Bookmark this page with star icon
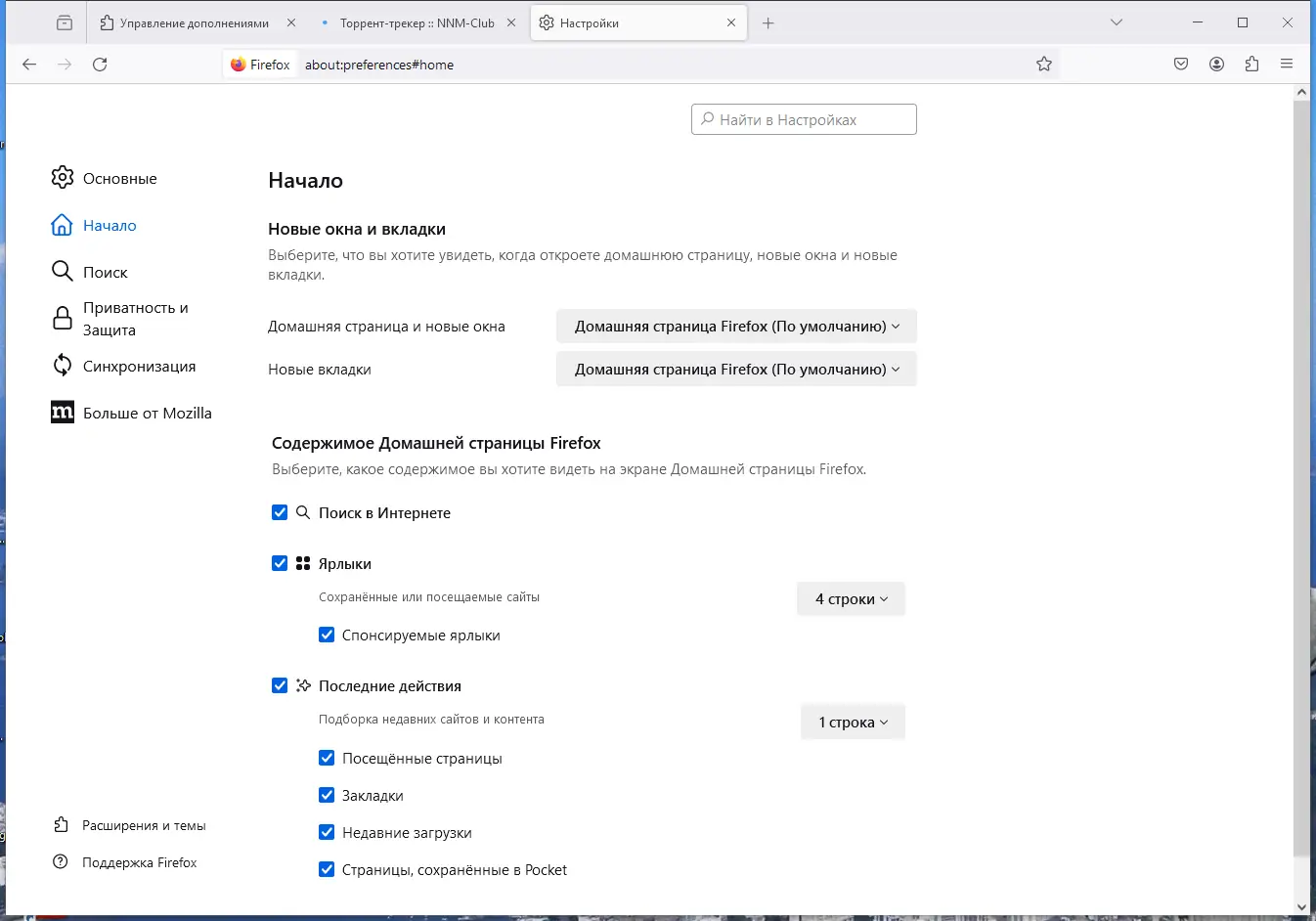This screenshot has height=921, width=1316. (1044, 65)
